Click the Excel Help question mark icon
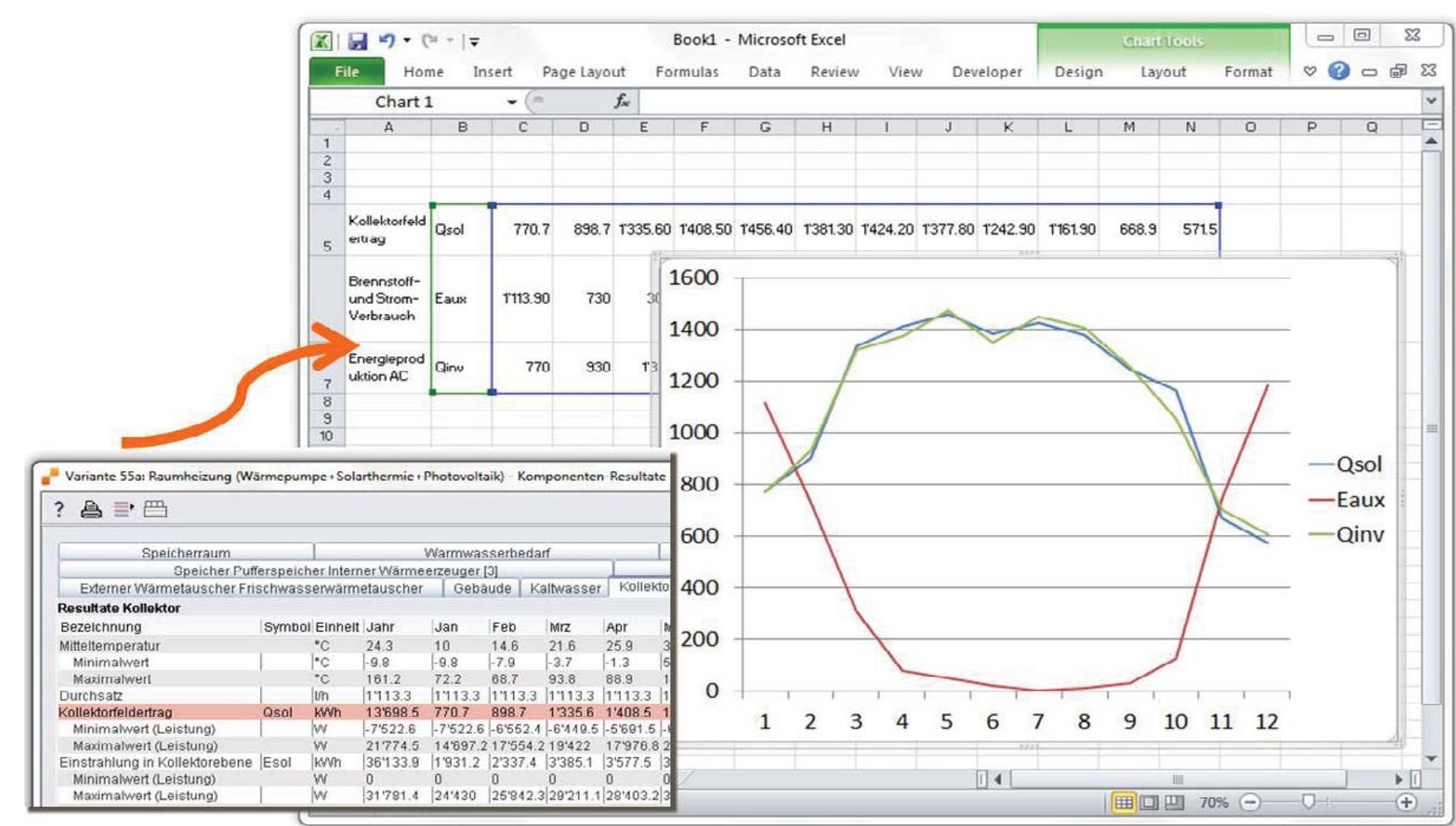The width and height of the screenshot is (1456, 826). (x=1338, y=71)
